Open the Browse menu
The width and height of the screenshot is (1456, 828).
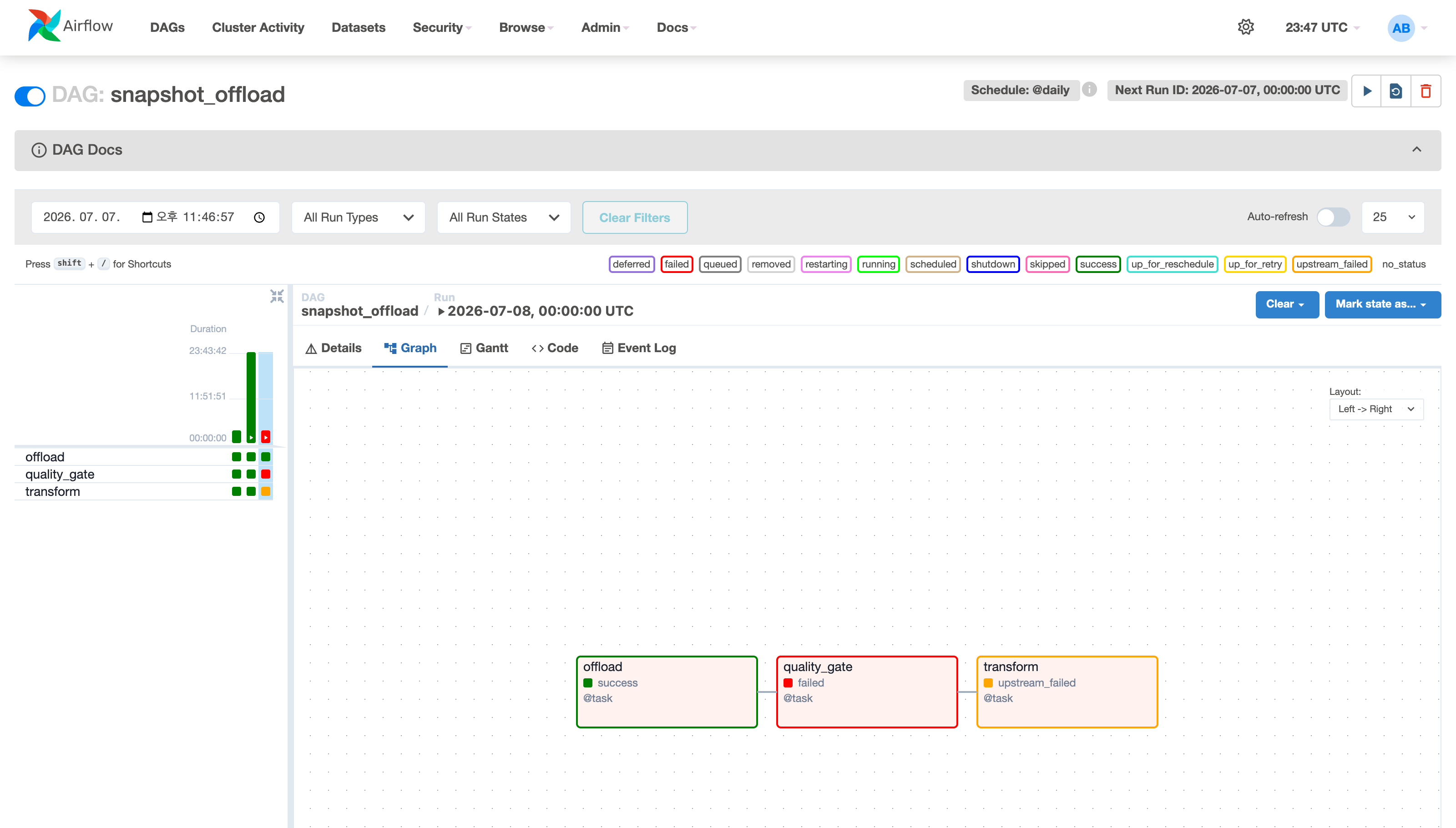click(526, 27)
